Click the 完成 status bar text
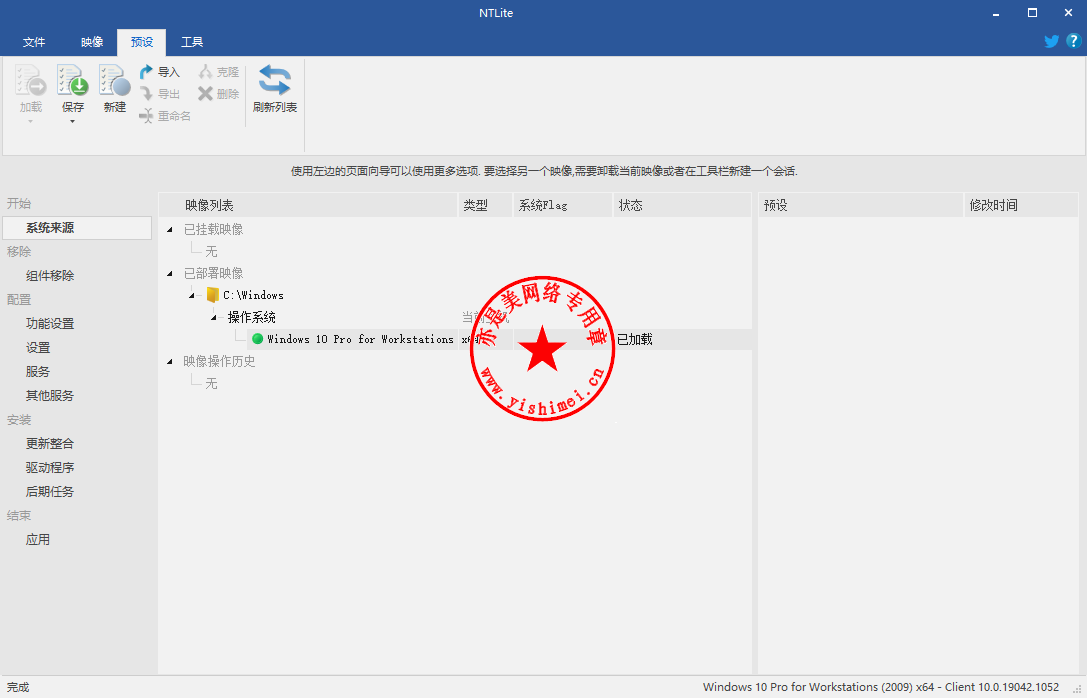The height and width of the screenshot is (698, 1087). click(x=18, y=687)
